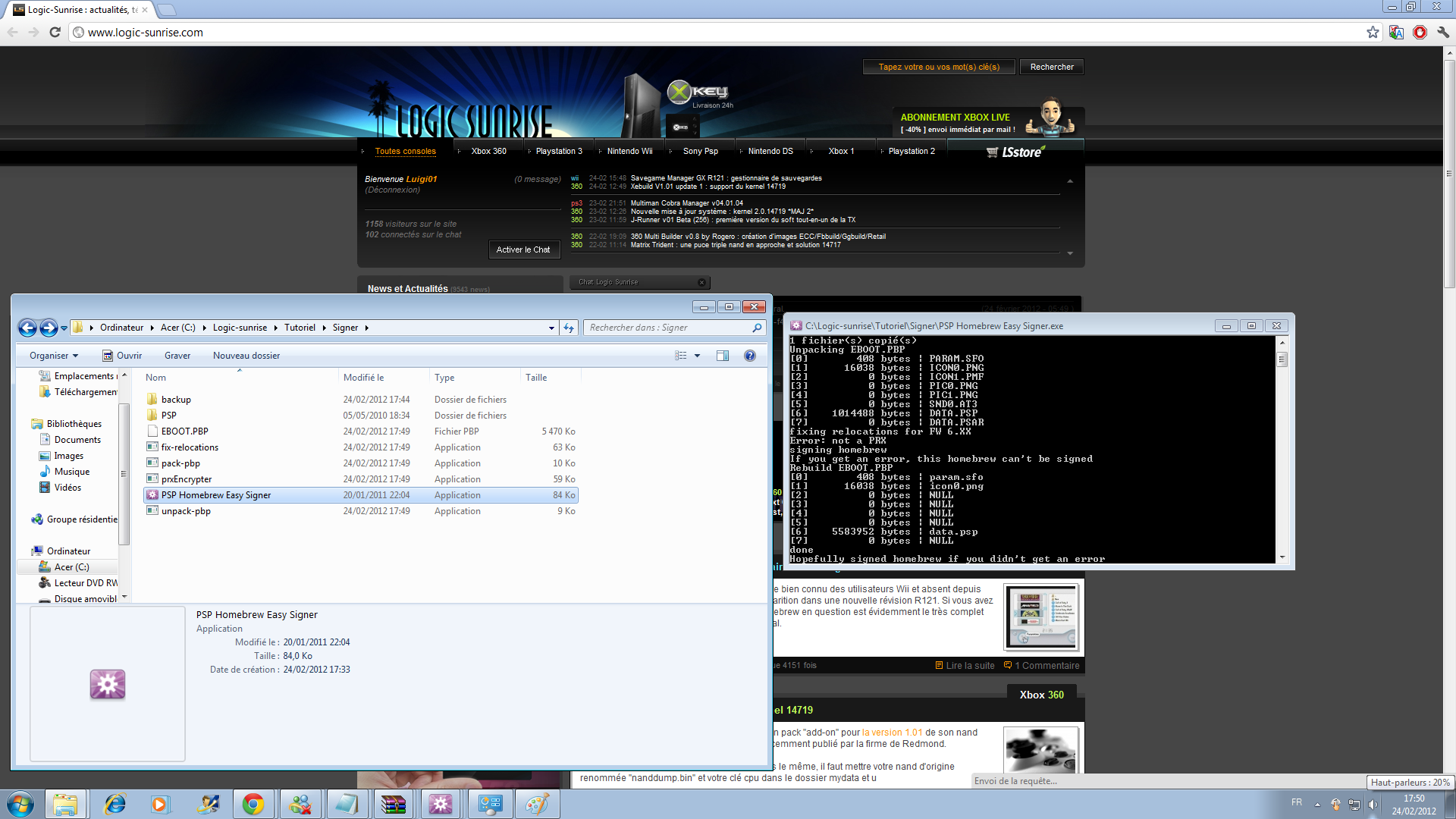Click the Wii homebrew article thumbnail

(1040, 617)
